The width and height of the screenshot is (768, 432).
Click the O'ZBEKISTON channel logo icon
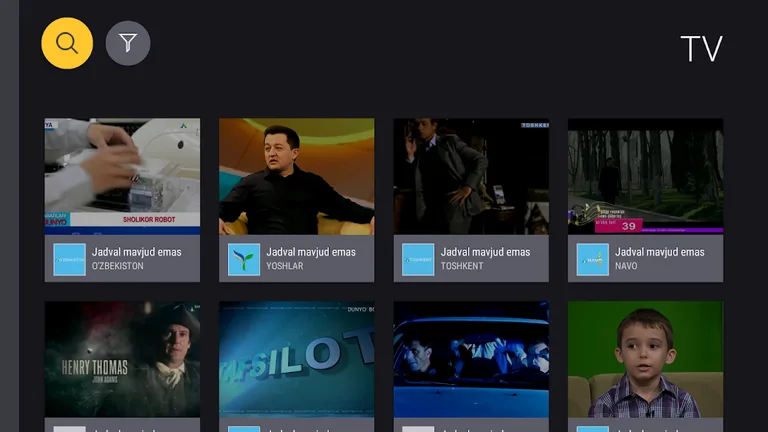tap(70, 260)
